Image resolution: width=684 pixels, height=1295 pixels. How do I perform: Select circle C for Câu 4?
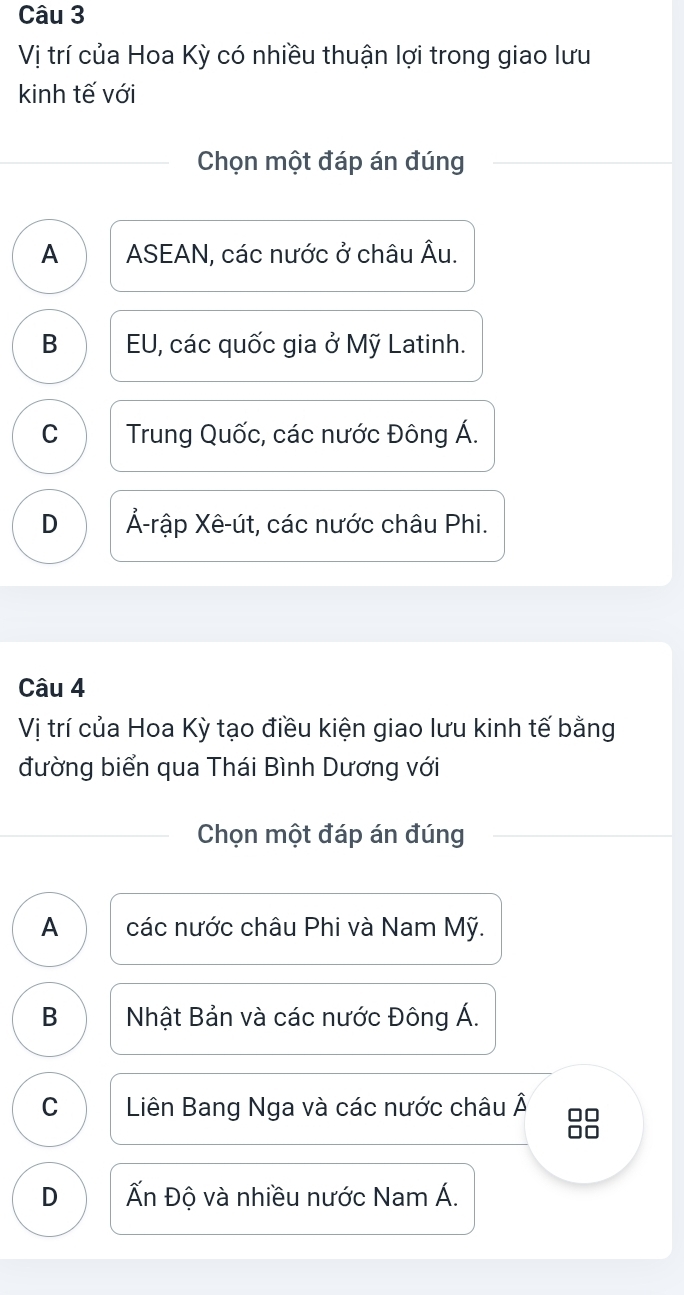click(x=50, y=1109)
